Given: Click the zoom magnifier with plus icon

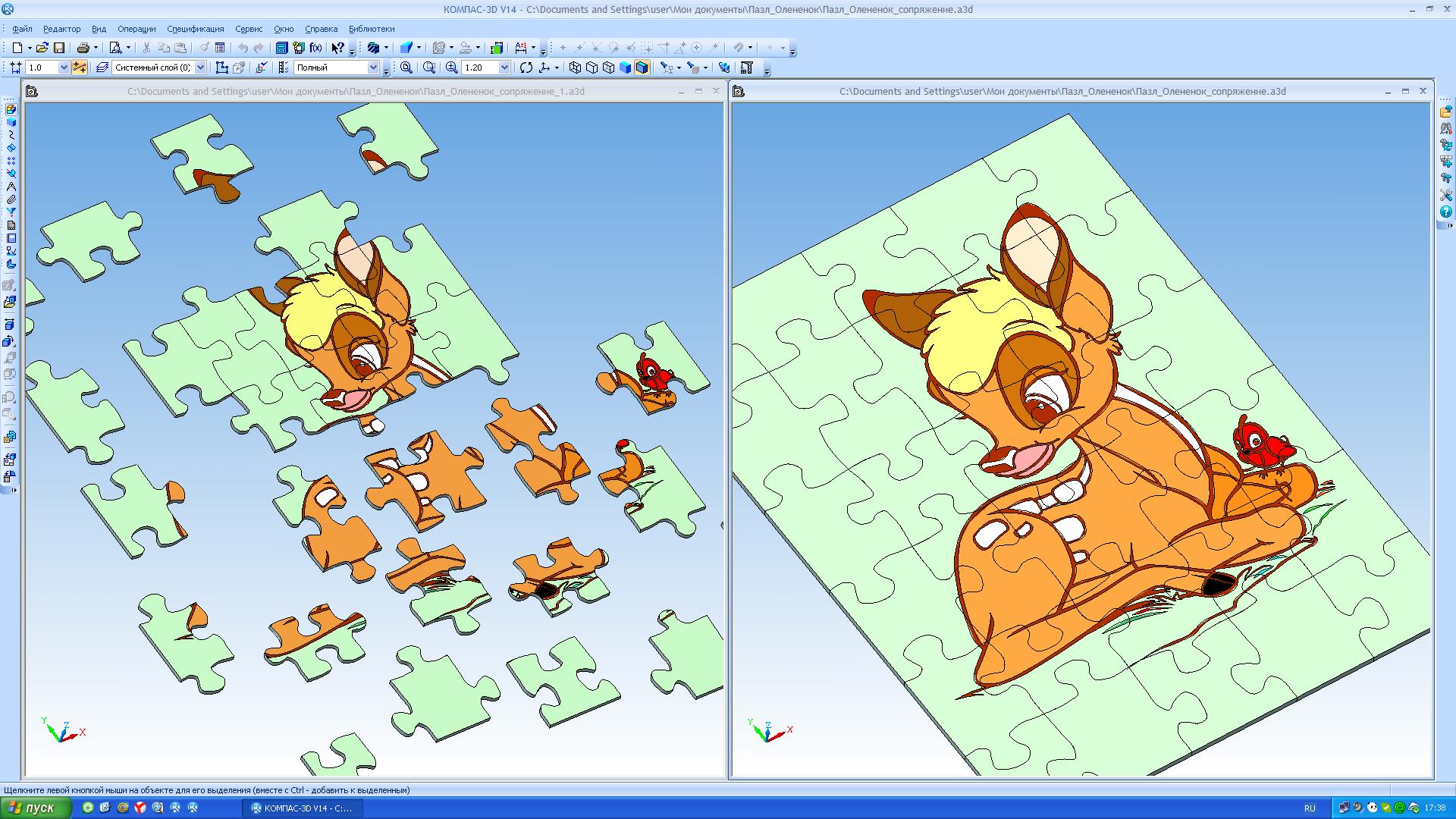Looking at the screenshot, I should pos(452,67).
